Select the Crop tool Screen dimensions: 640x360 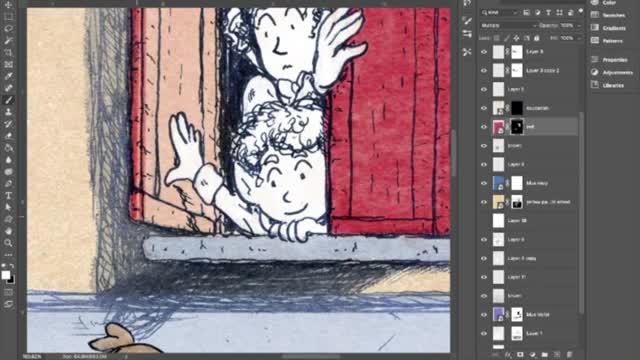click(x=8, y=52)
